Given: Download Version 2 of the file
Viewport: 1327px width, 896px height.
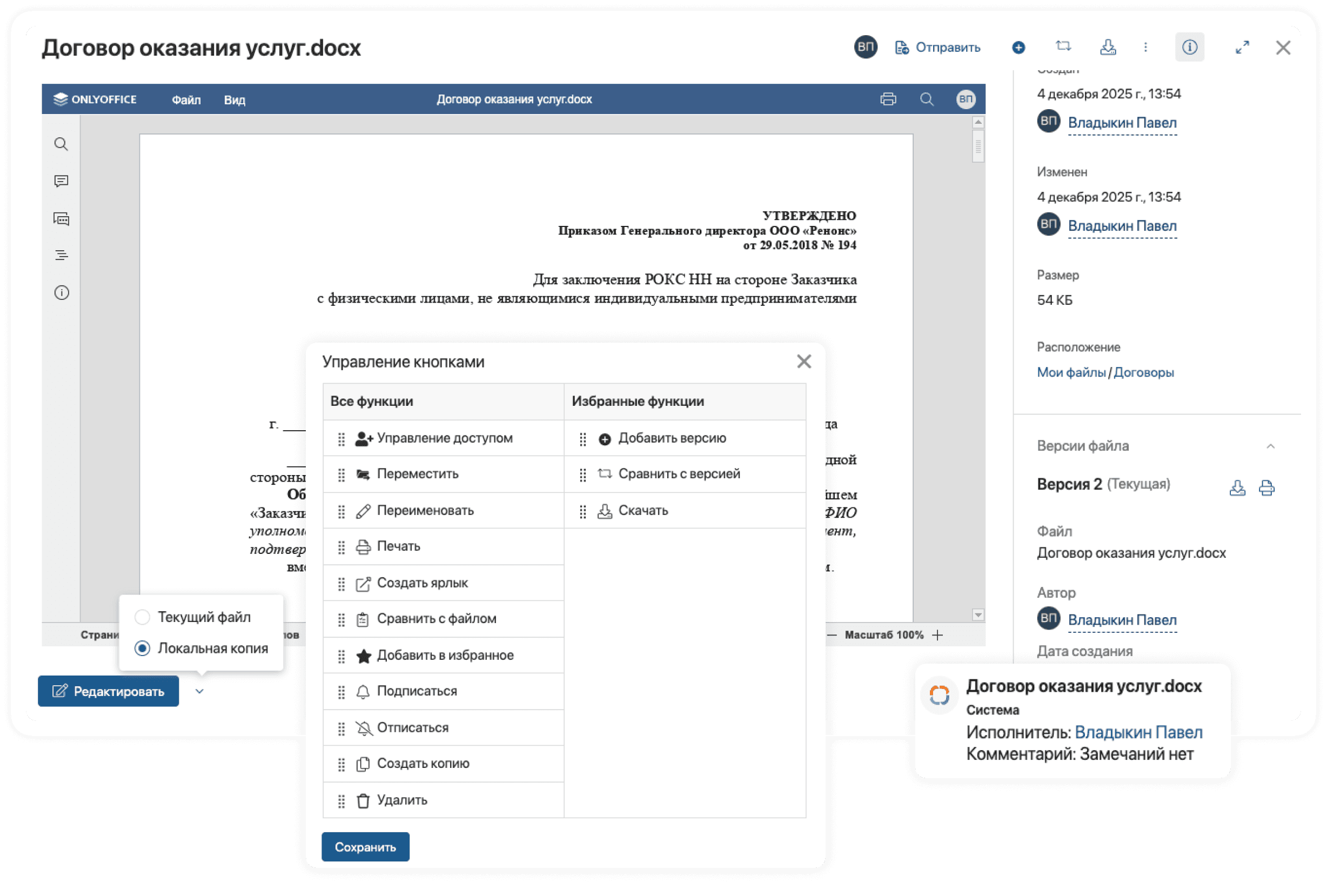Looking at the screenshot, I should tap(1237, 487).
